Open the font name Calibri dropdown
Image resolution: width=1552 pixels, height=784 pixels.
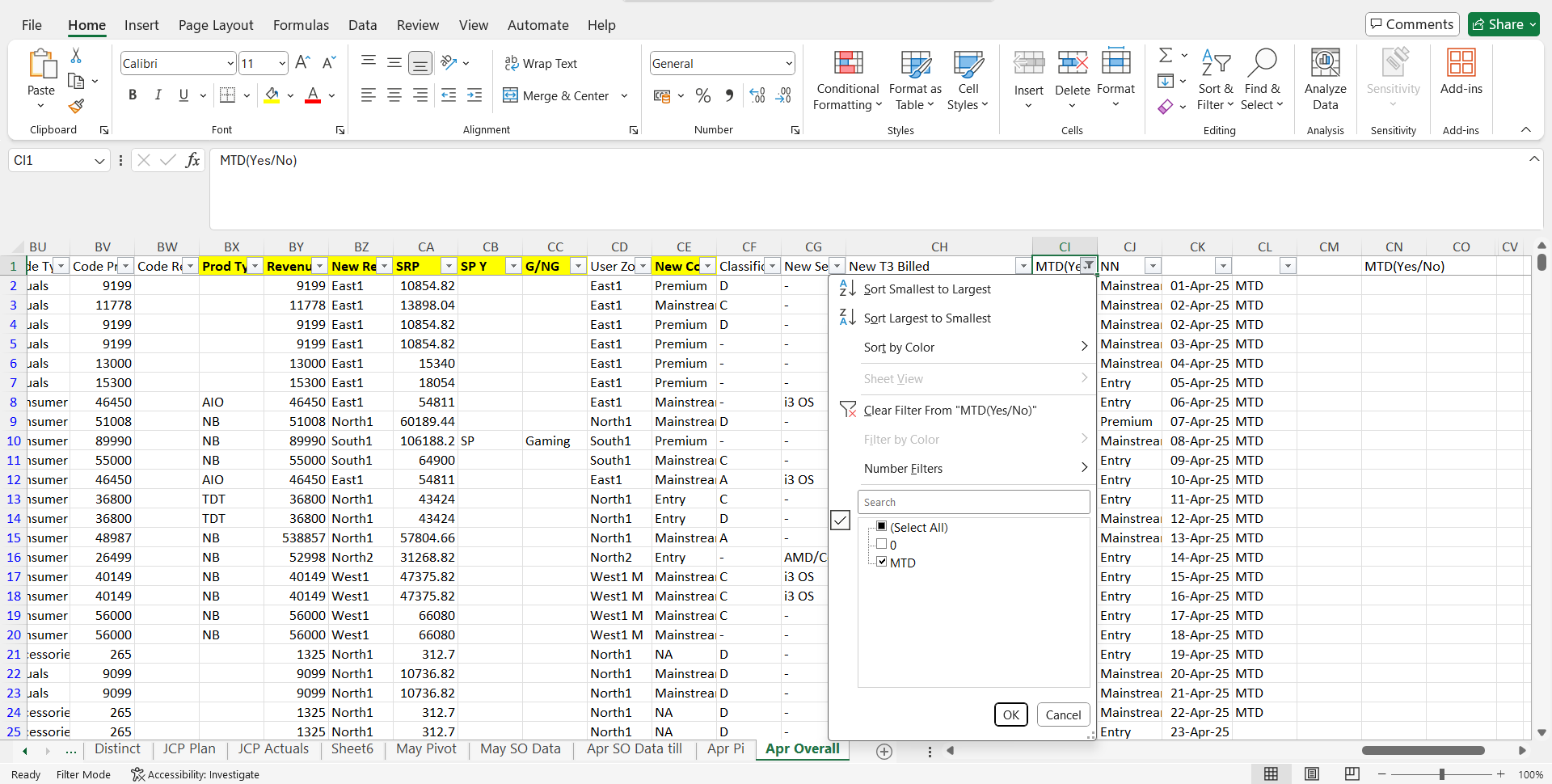tap(230, 63)
